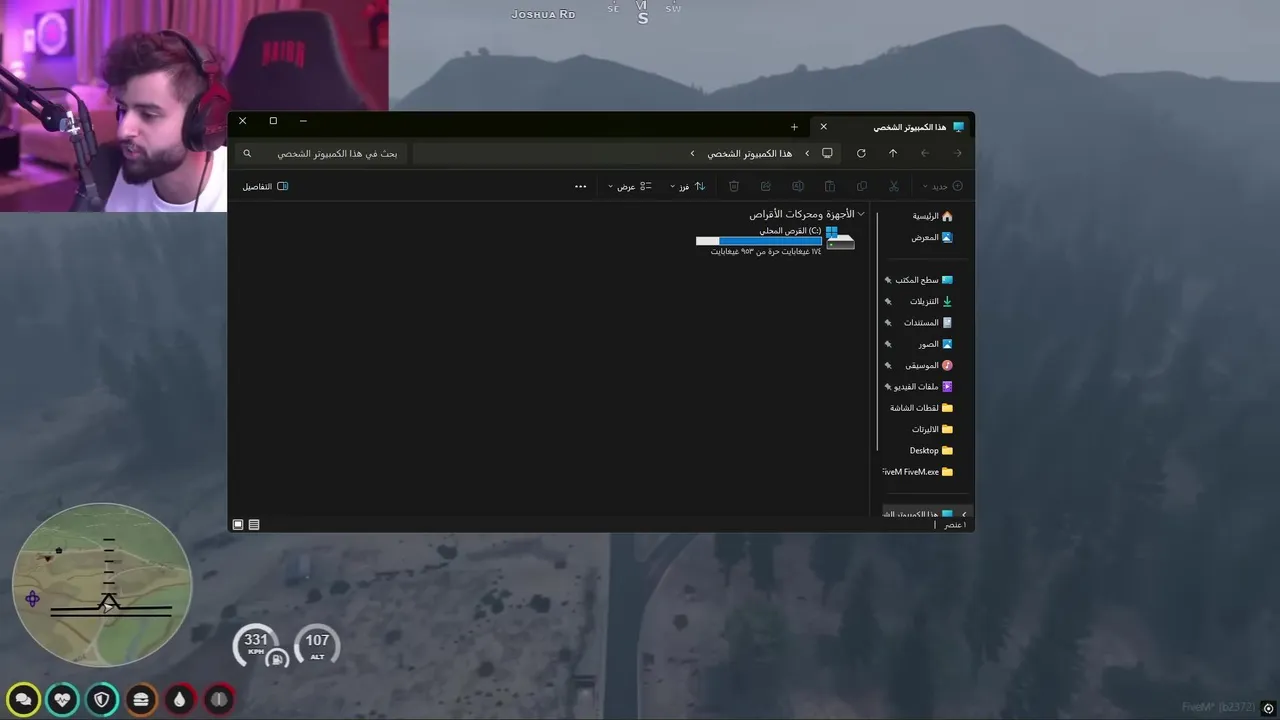The image size is (1280, 720).
Task: Unpin الموسيقى from quick access
Action: pos(888,365)
